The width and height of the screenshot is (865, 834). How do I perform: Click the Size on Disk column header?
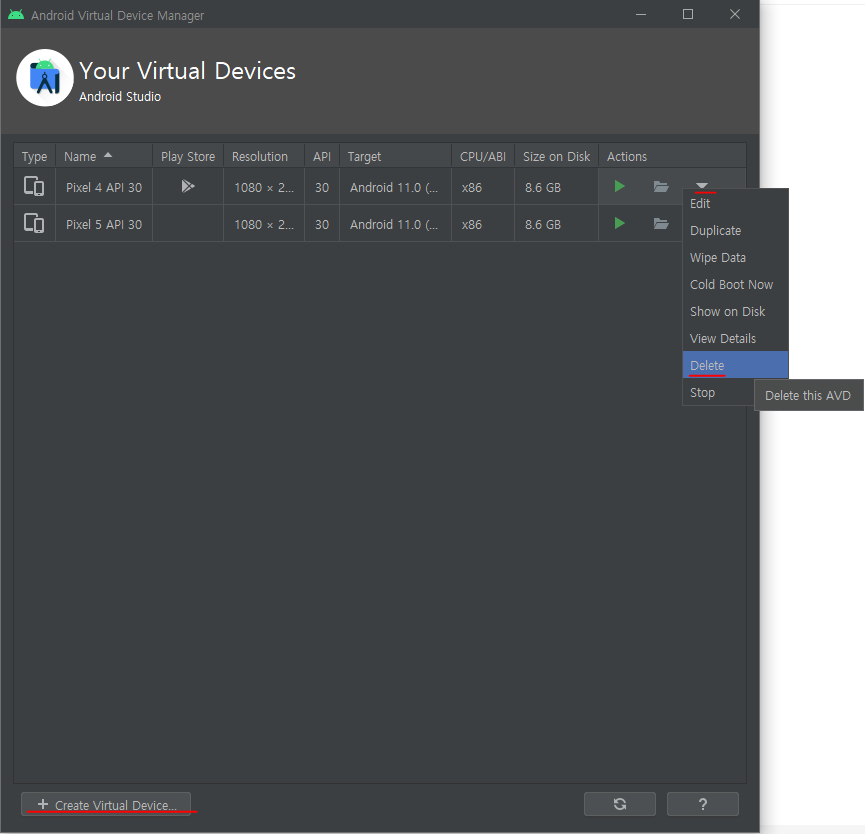point(556,156)
